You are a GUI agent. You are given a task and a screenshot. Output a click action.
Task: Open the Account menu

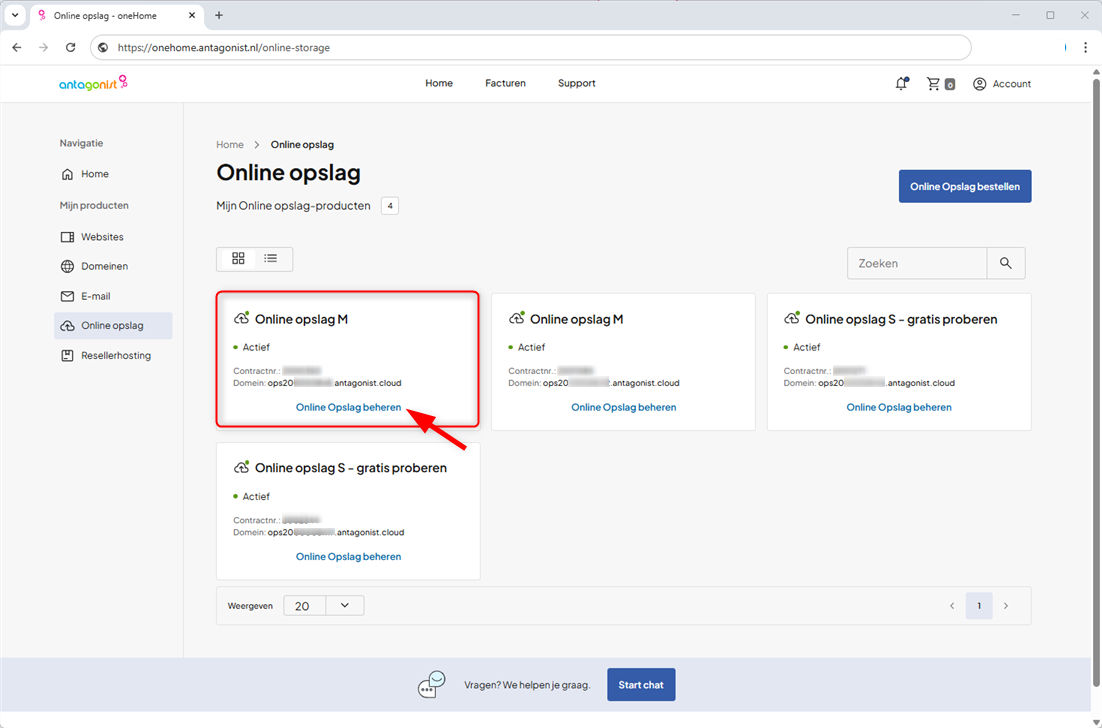[1001, 84]
